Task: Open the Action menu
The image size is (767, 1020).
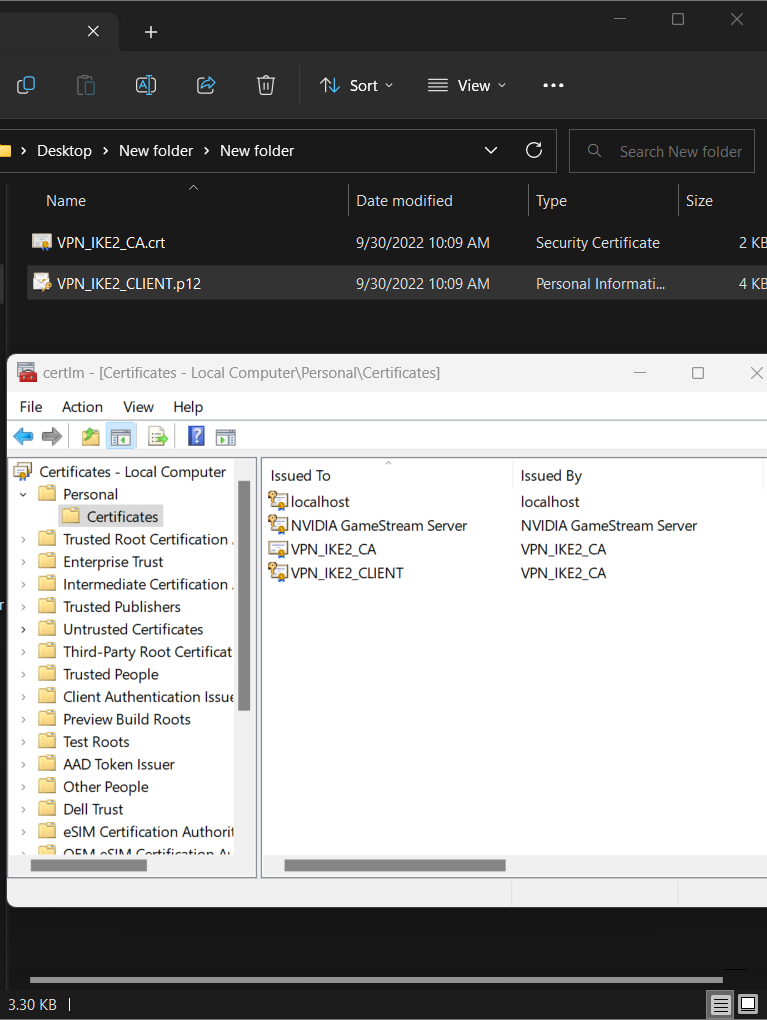Action: coord(81,407)
